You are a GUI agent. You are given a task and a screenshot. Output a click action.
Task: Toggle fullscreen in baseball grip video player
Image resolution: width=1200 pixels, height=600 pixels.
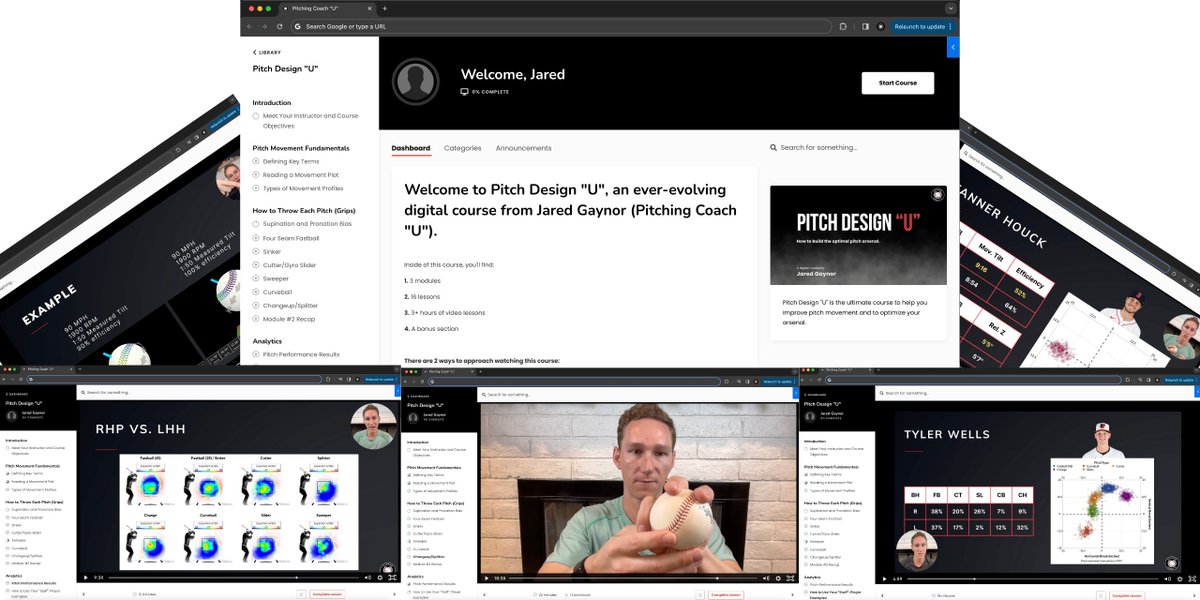(x=790, y=577)
